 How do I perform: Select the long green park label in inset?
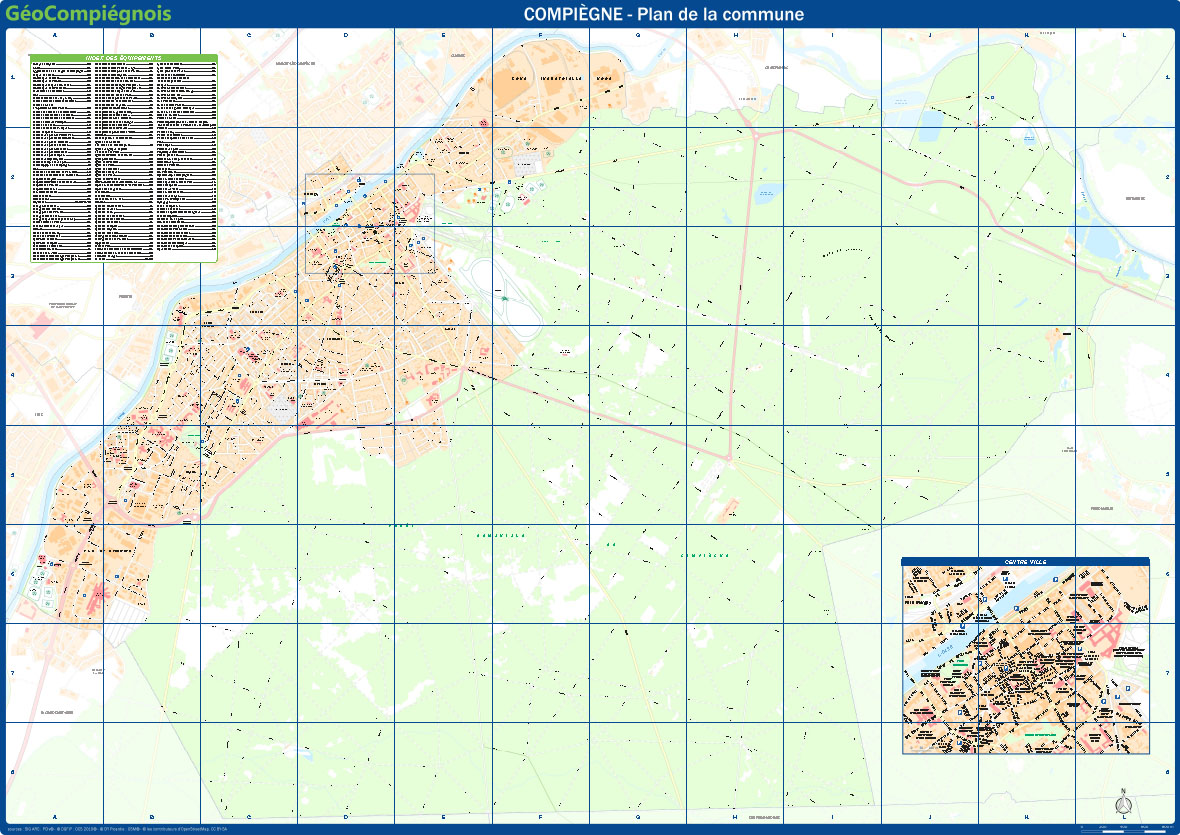(x=1041, y=733)
